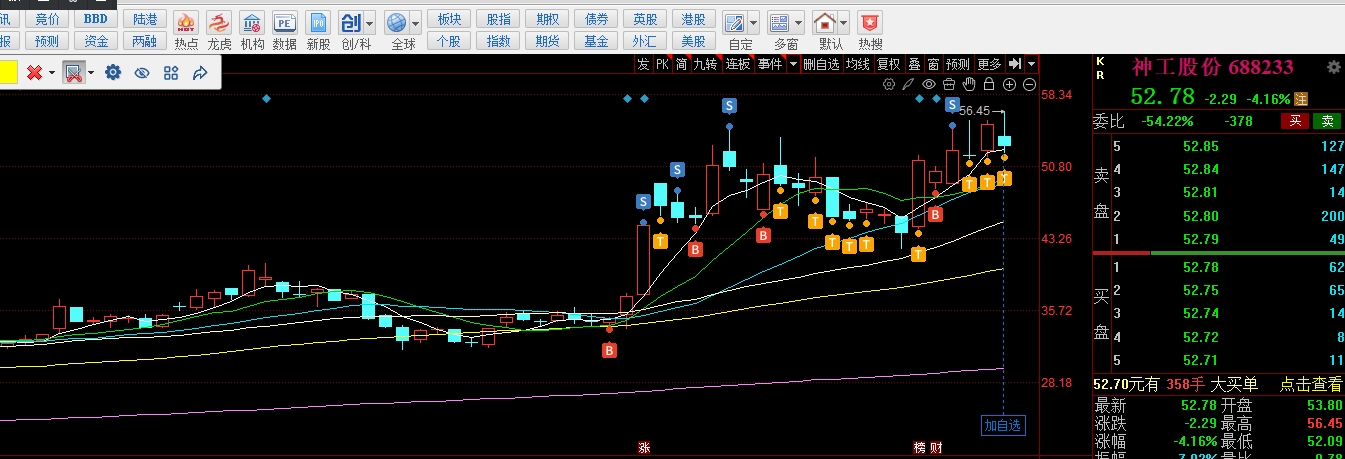Image resolution: width=1345 pixels, height=459 pixels.
Task: Select the hand pan tool icon
Action: coord(969,84)
